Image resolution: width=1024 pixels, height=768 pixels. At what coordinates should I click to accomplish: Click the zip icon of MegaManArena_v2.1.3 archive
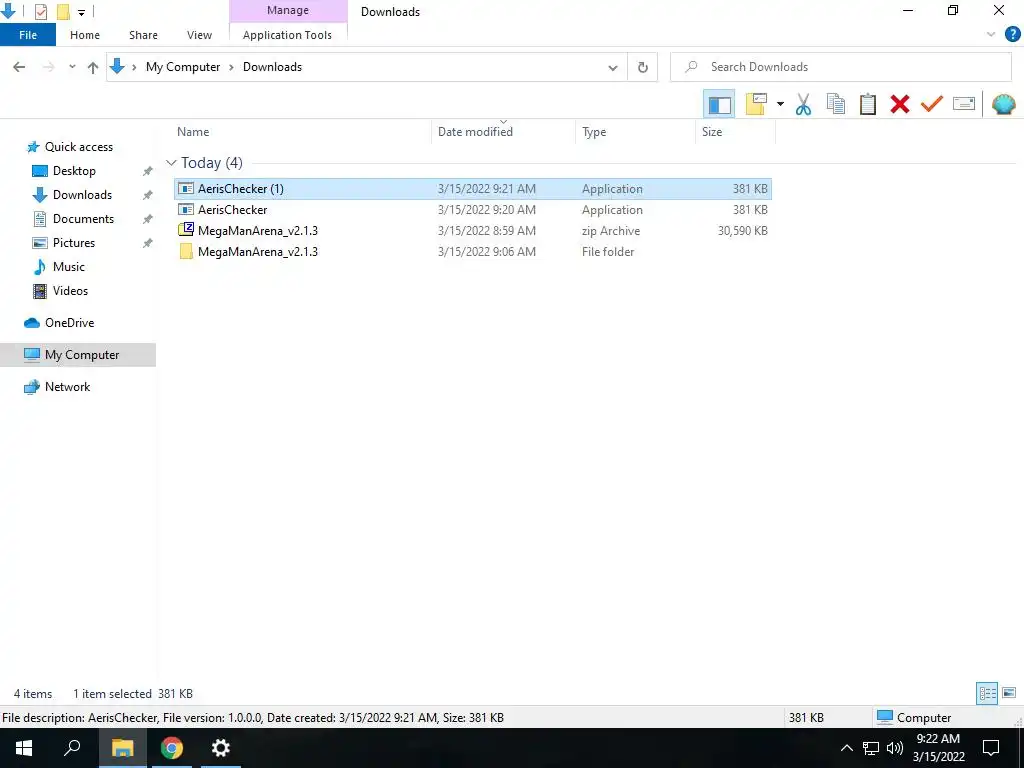tap(186, 230)
